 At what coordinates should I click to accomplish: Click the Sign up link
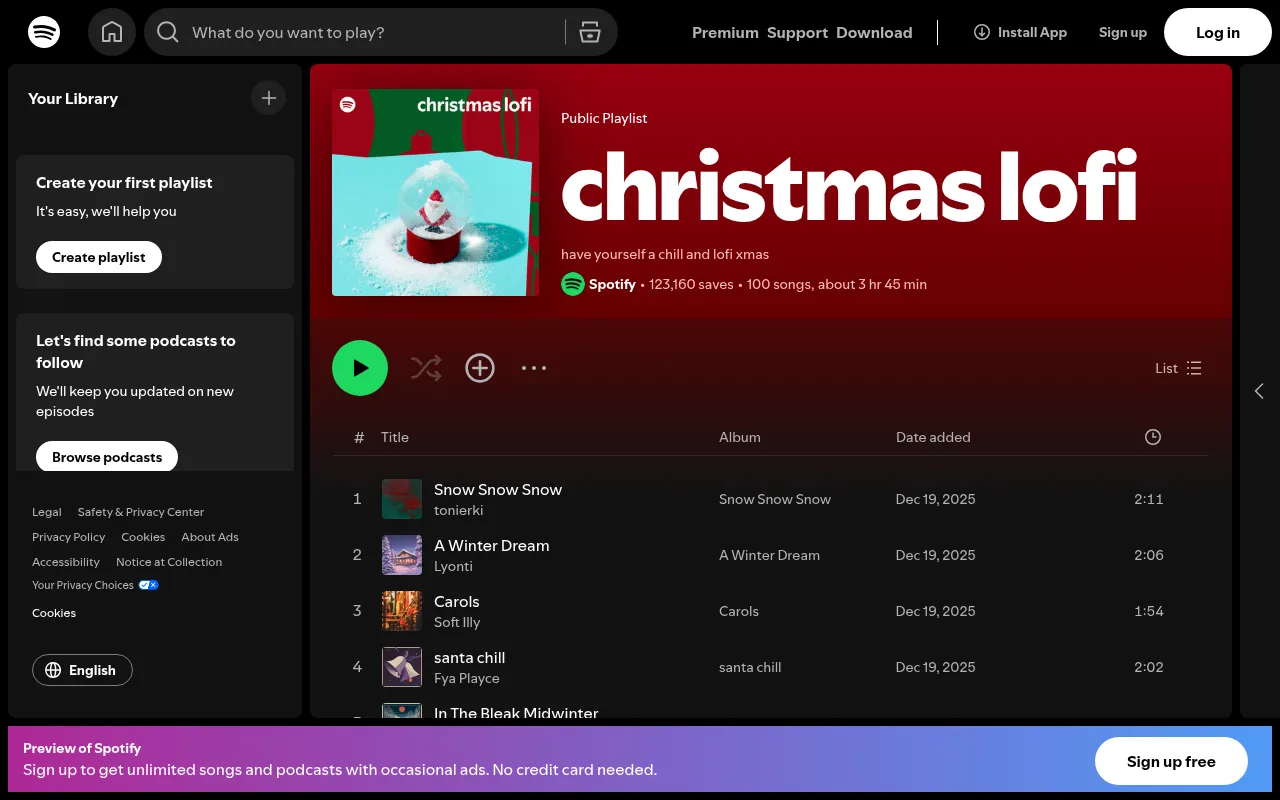click(1123, 32)
